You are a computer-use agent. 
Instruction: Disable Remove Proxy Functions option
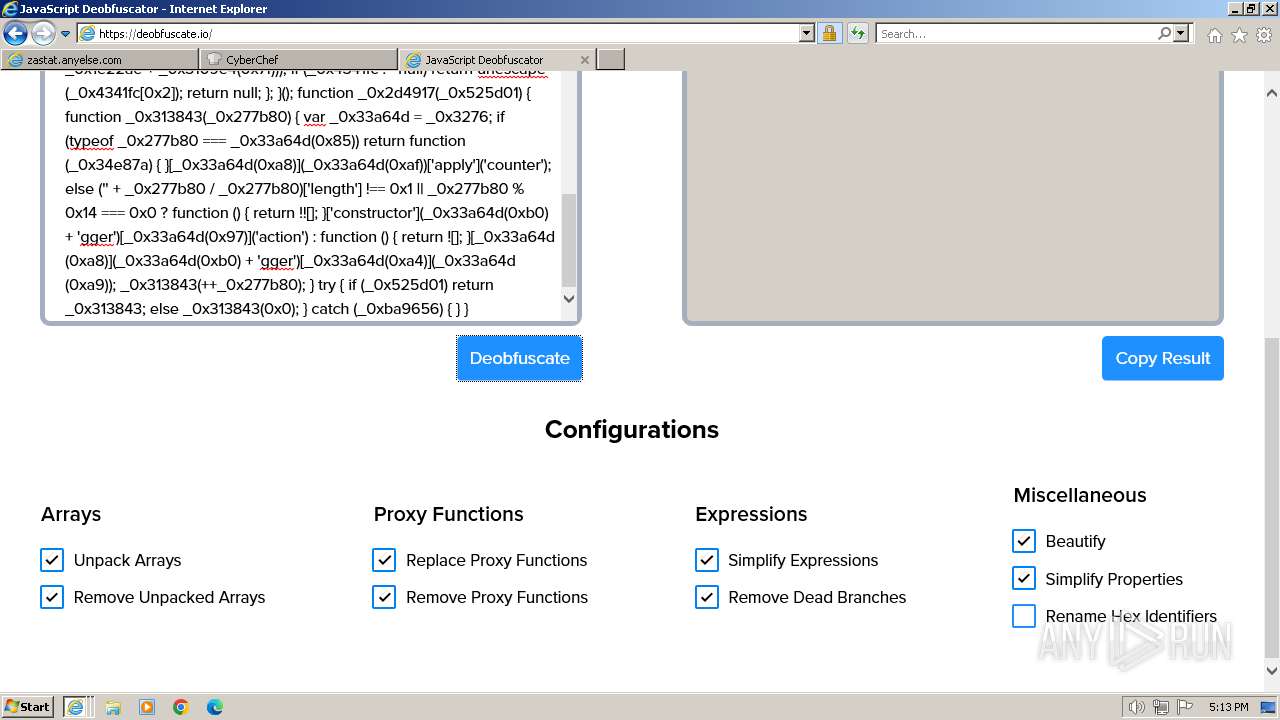coord(384,597)
